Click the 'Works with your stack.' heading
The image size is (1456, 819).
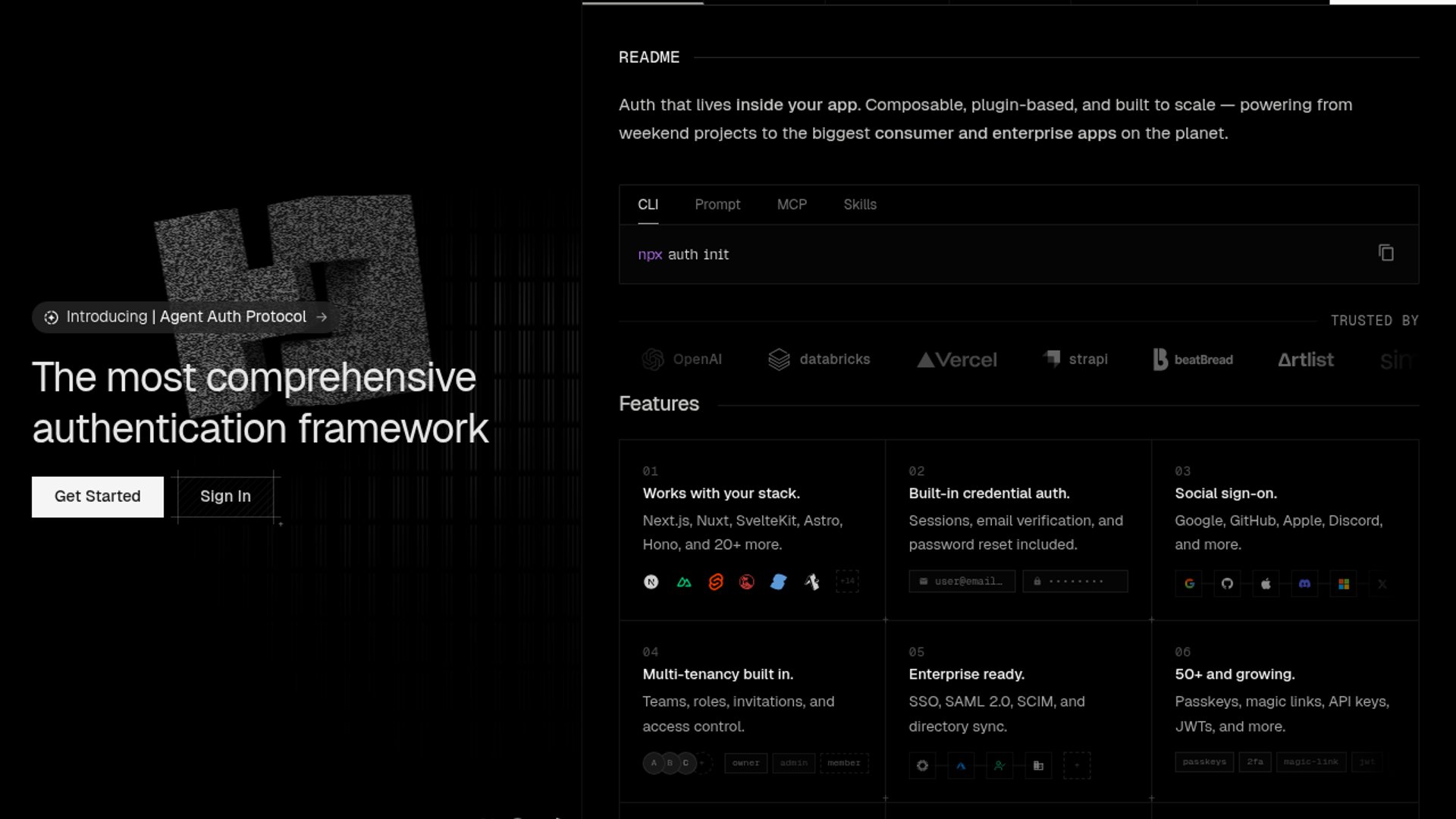[x=721, y=494]
